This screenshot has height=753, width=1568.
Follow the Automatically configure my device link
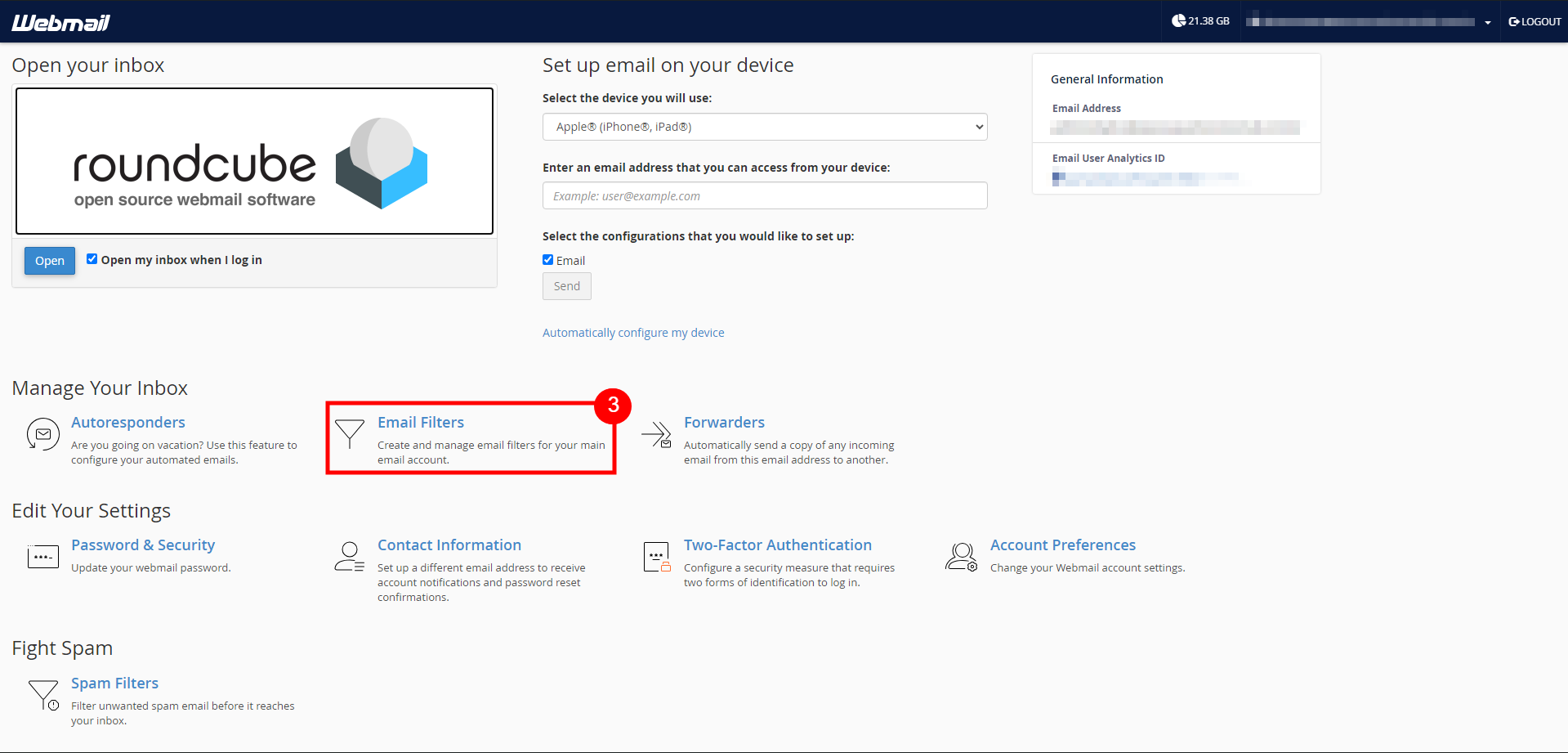tap(633, 332)
